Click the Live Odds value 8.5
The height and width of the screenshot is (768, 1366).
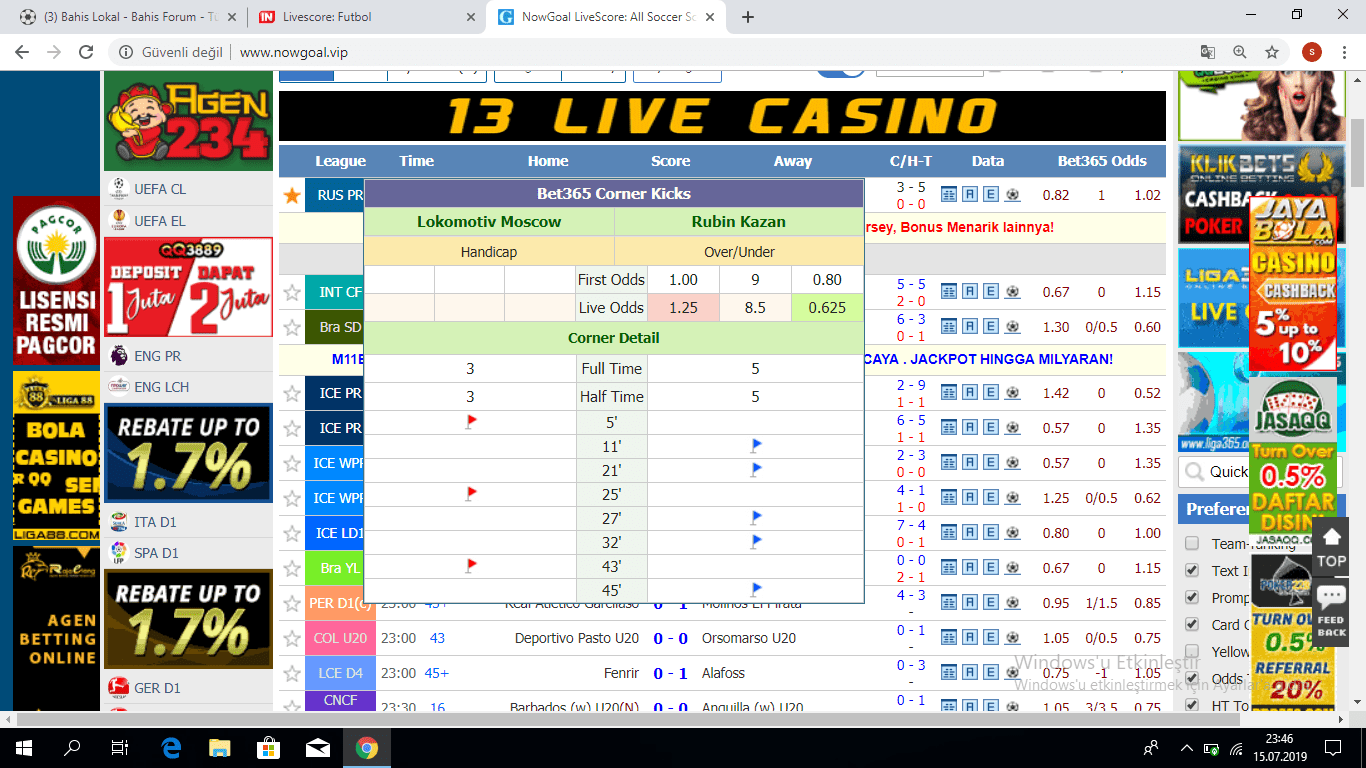755,308
